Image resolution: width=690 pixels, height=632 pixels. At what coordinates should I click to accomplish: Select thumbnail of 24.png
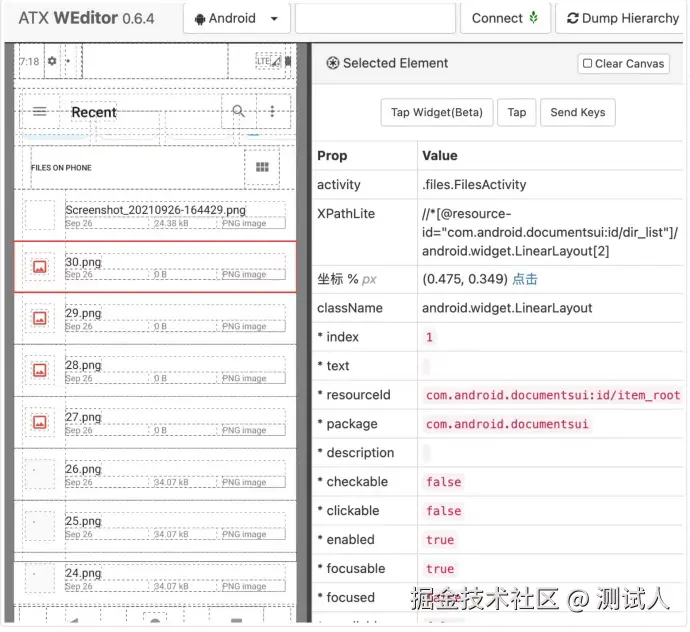[40, 578]
